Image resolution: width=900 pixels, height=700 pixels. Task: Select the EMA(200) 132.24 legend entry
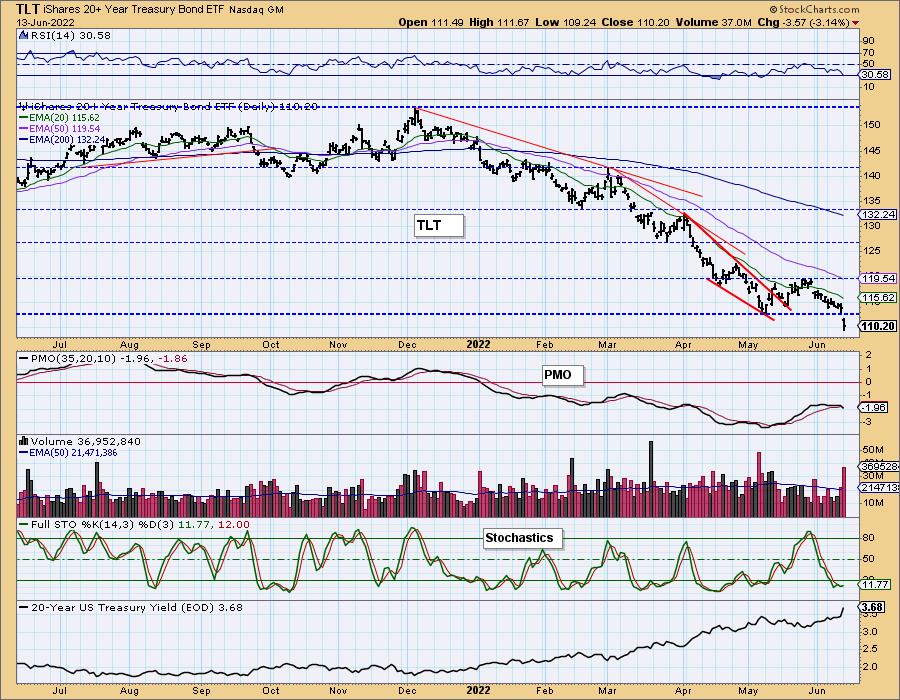62,139
